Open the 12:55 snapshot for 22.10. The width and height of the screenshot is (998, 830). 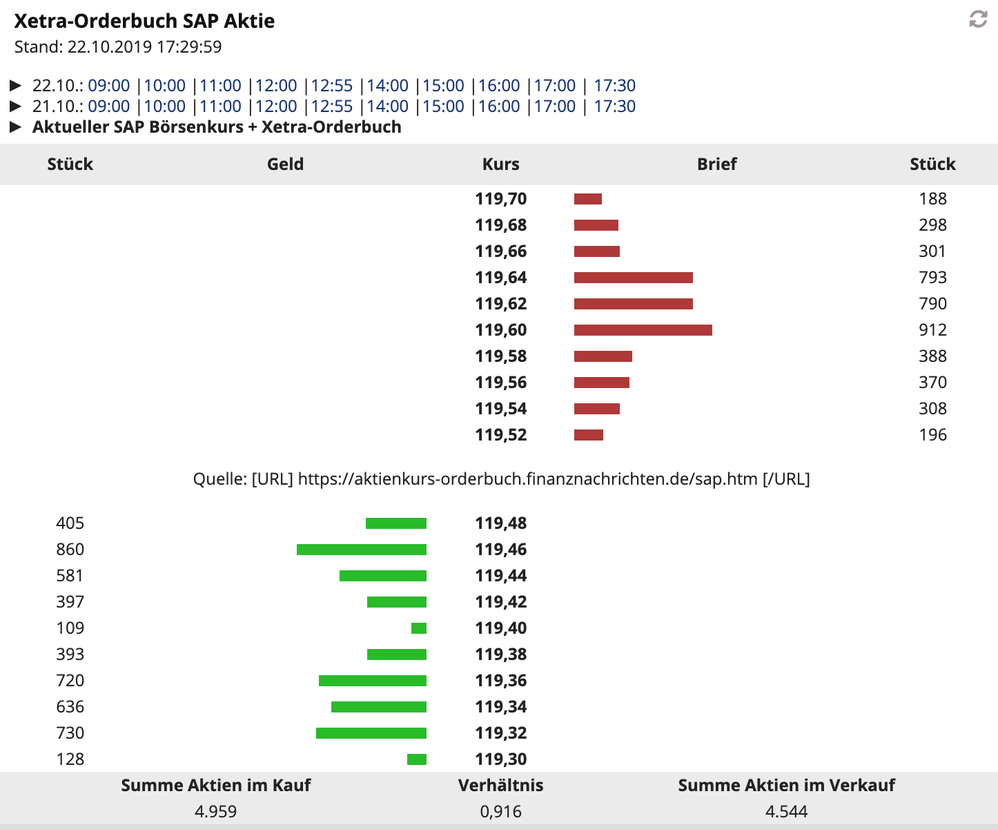(x=332, y=86)
